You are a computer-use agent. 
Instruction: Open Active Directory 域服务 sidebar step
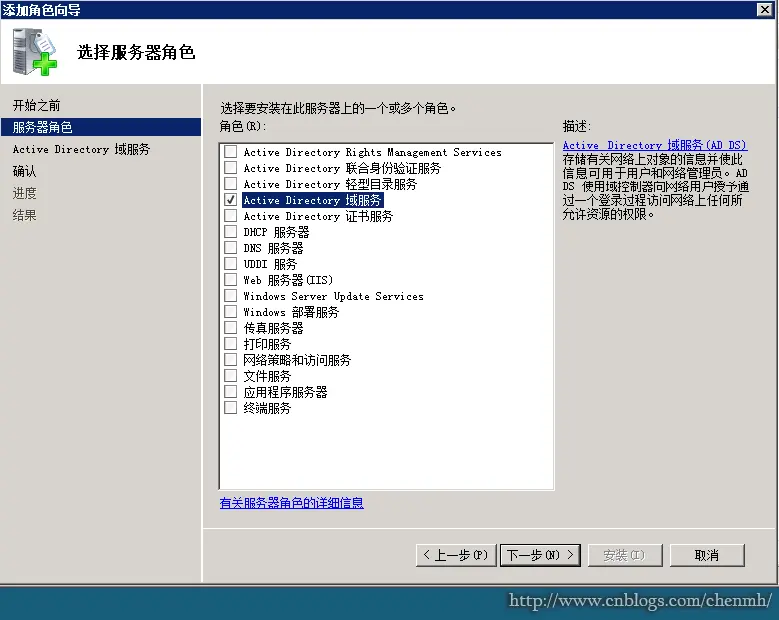coord(81,149)
